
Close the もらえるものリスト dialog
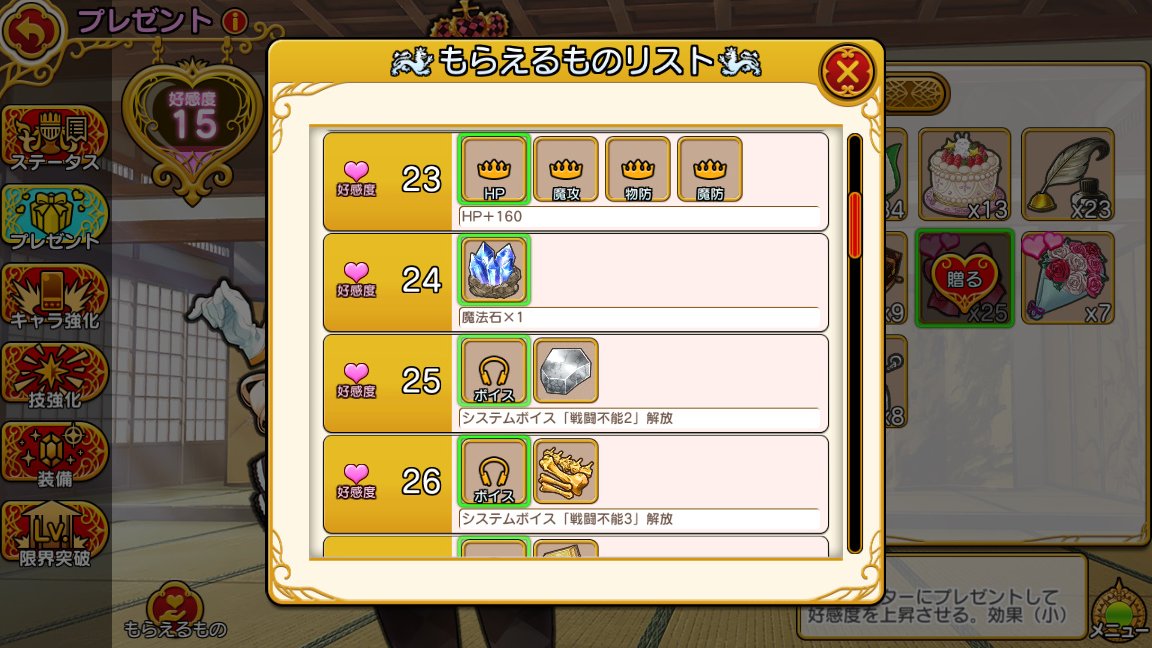pos(847,72)
